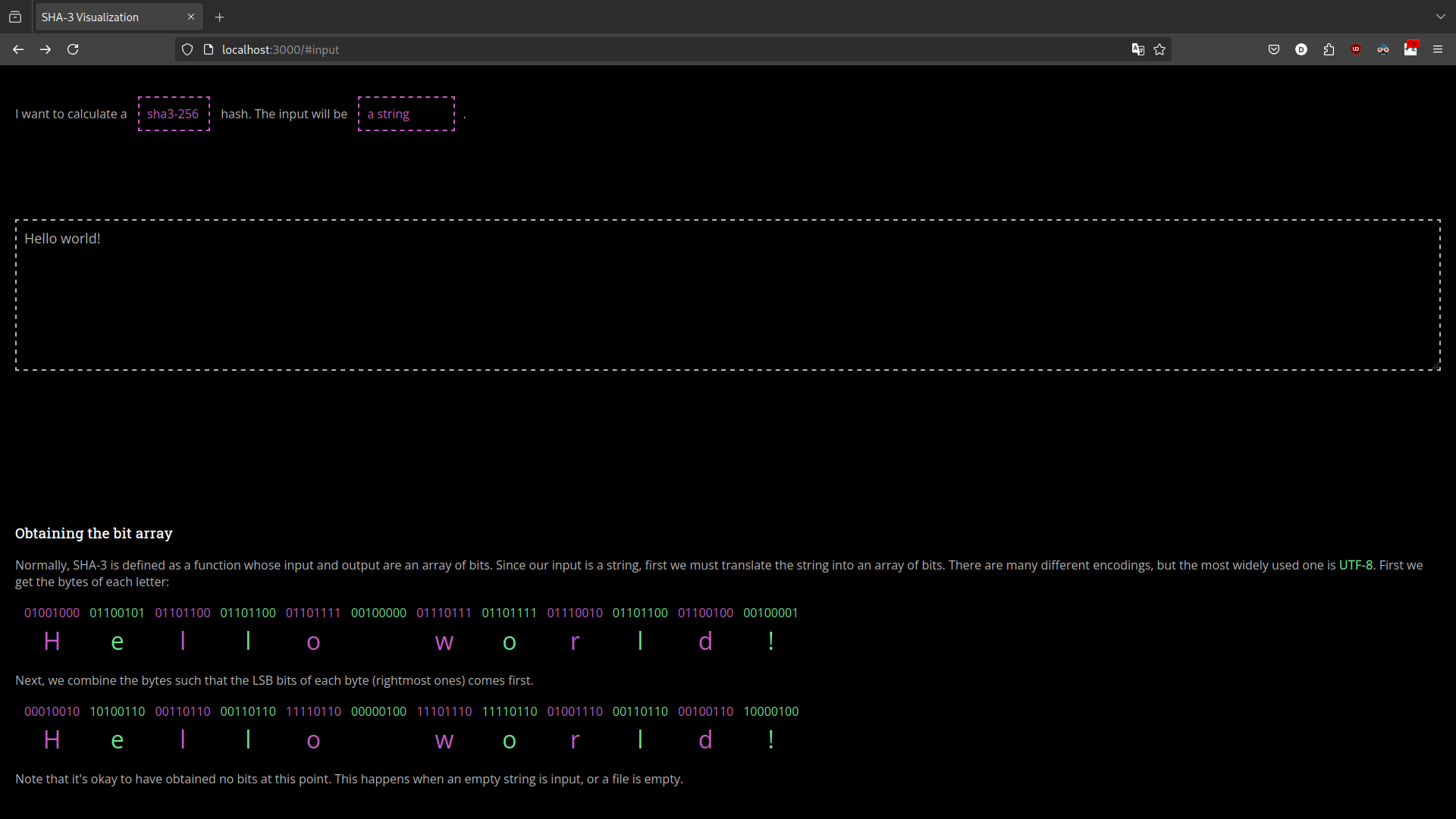Open the uBlock Origin panel
This screenshot has width=1456, height=819.
coord(1356,49)
